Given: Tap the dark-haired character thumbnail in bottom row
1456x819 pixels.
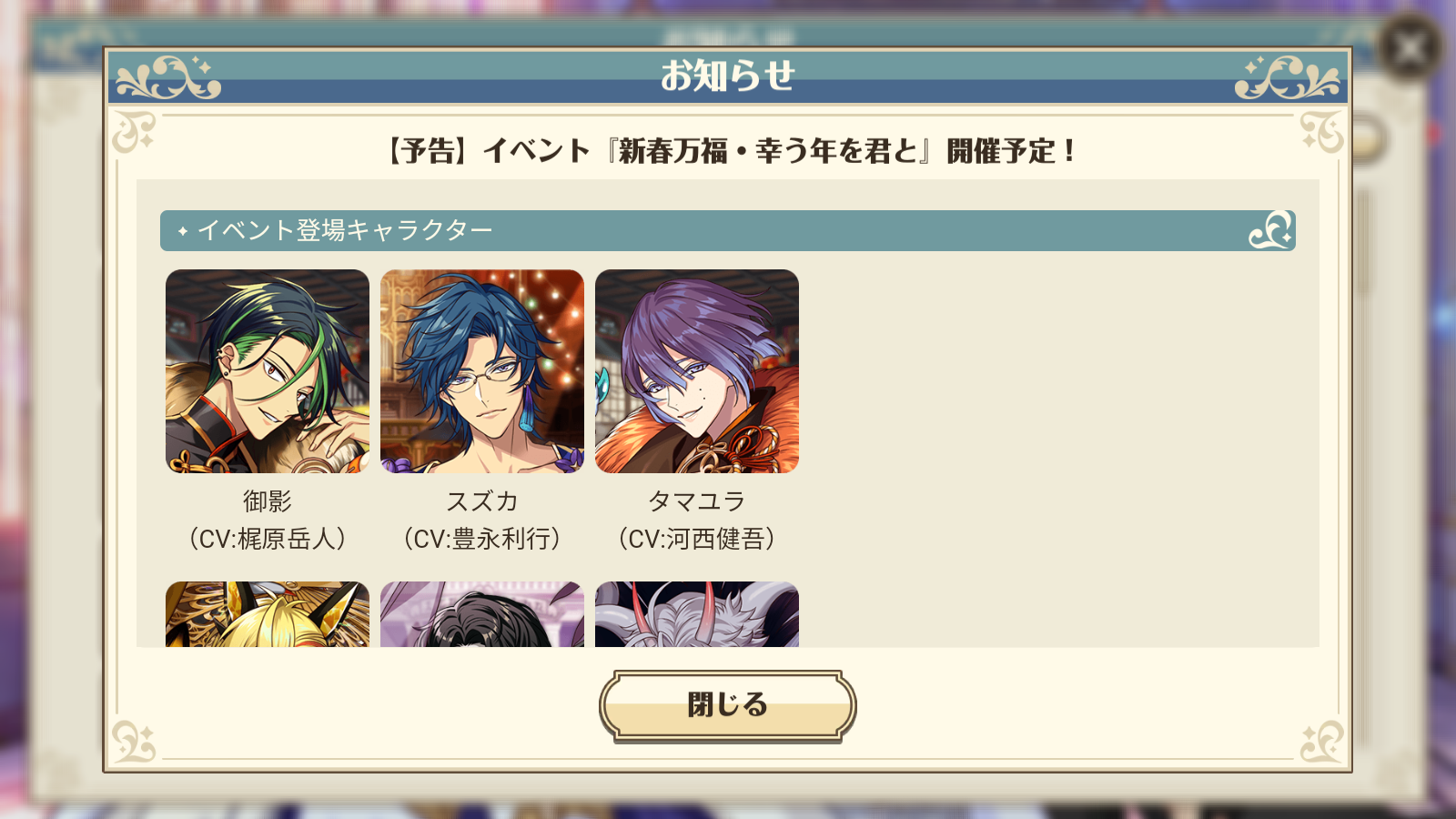Looking at the screenshot, I should pyautogui.click(x=482, y=614).
